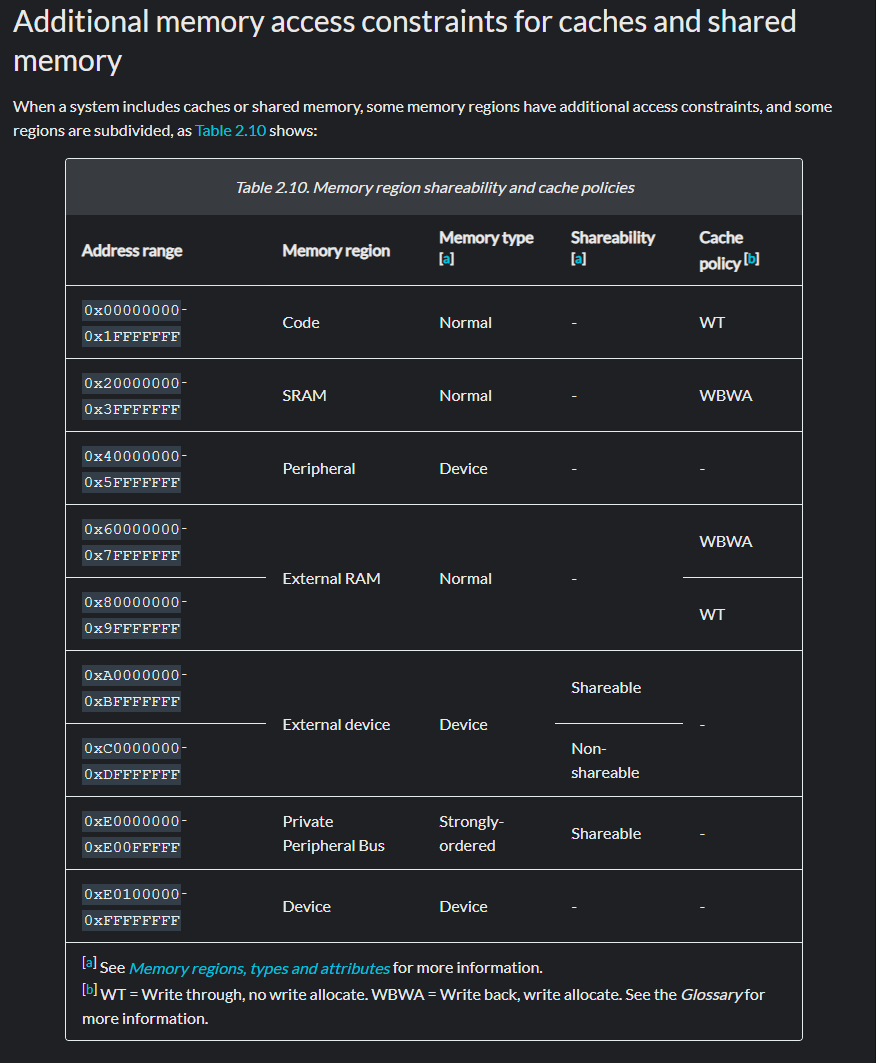This screenshot has height=1063, width=876.
Task: Click the Strongly-ordered memory type cell
Action: 471,833
